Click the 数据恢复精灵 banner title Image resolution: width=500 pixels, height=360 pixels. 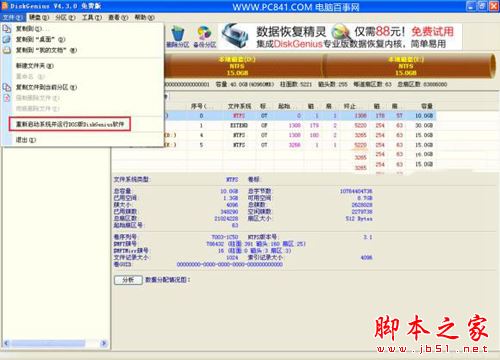pyautogui.click(x=291, y=32)
